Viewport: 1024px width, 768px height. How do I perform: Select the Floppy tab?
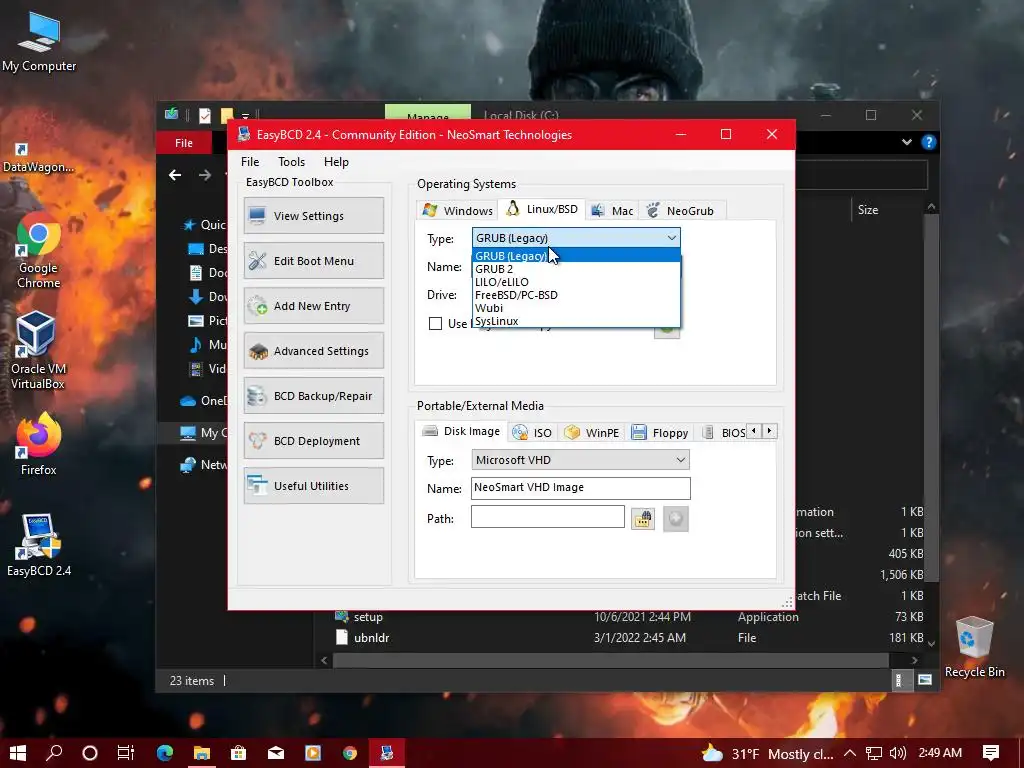[x=660, y=432]
